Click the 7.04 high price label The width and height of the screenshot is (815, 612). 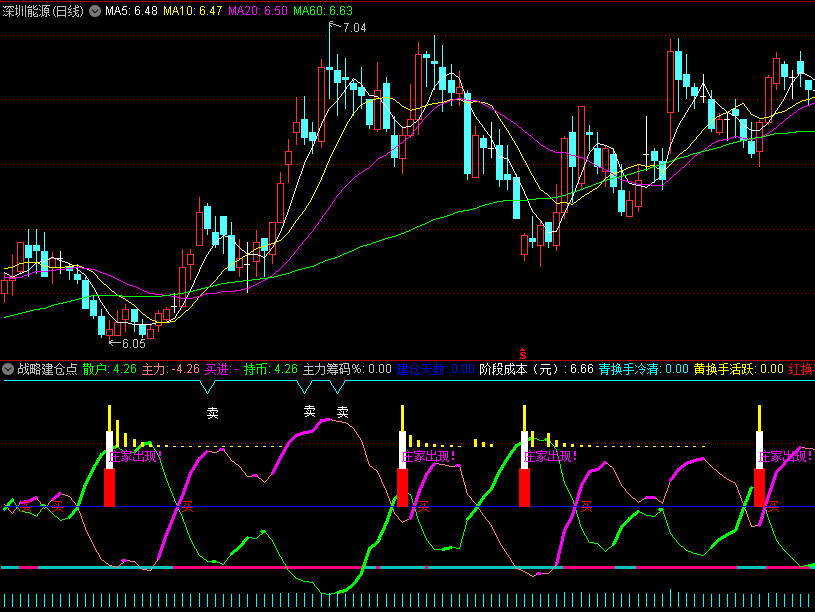click(x=354, y=28)
